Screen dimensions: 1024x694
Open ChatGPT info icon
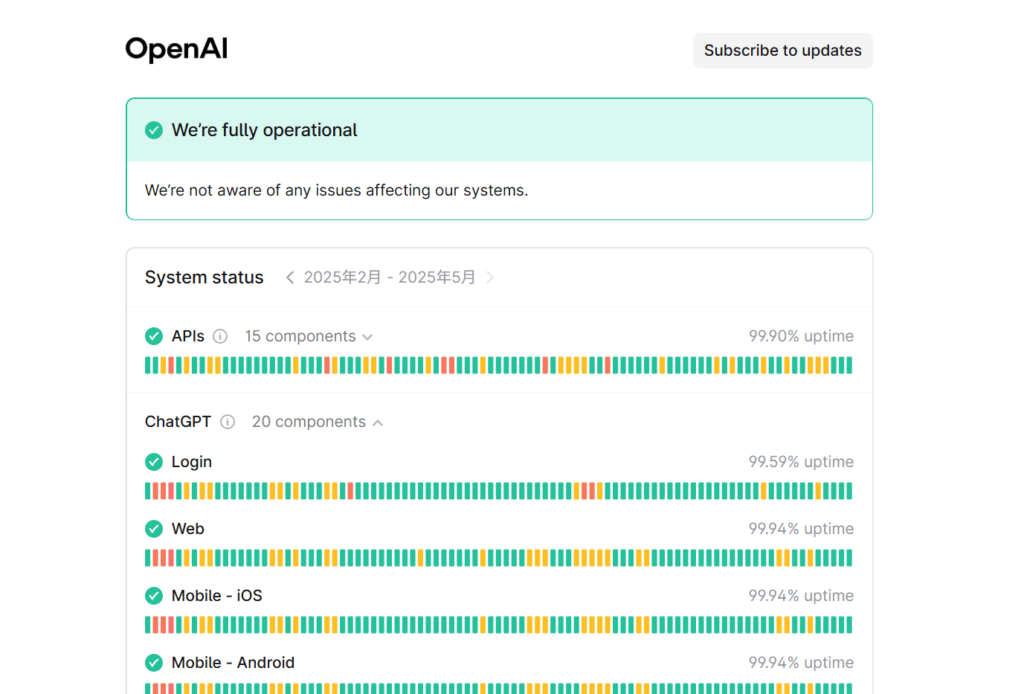[227, 422]
